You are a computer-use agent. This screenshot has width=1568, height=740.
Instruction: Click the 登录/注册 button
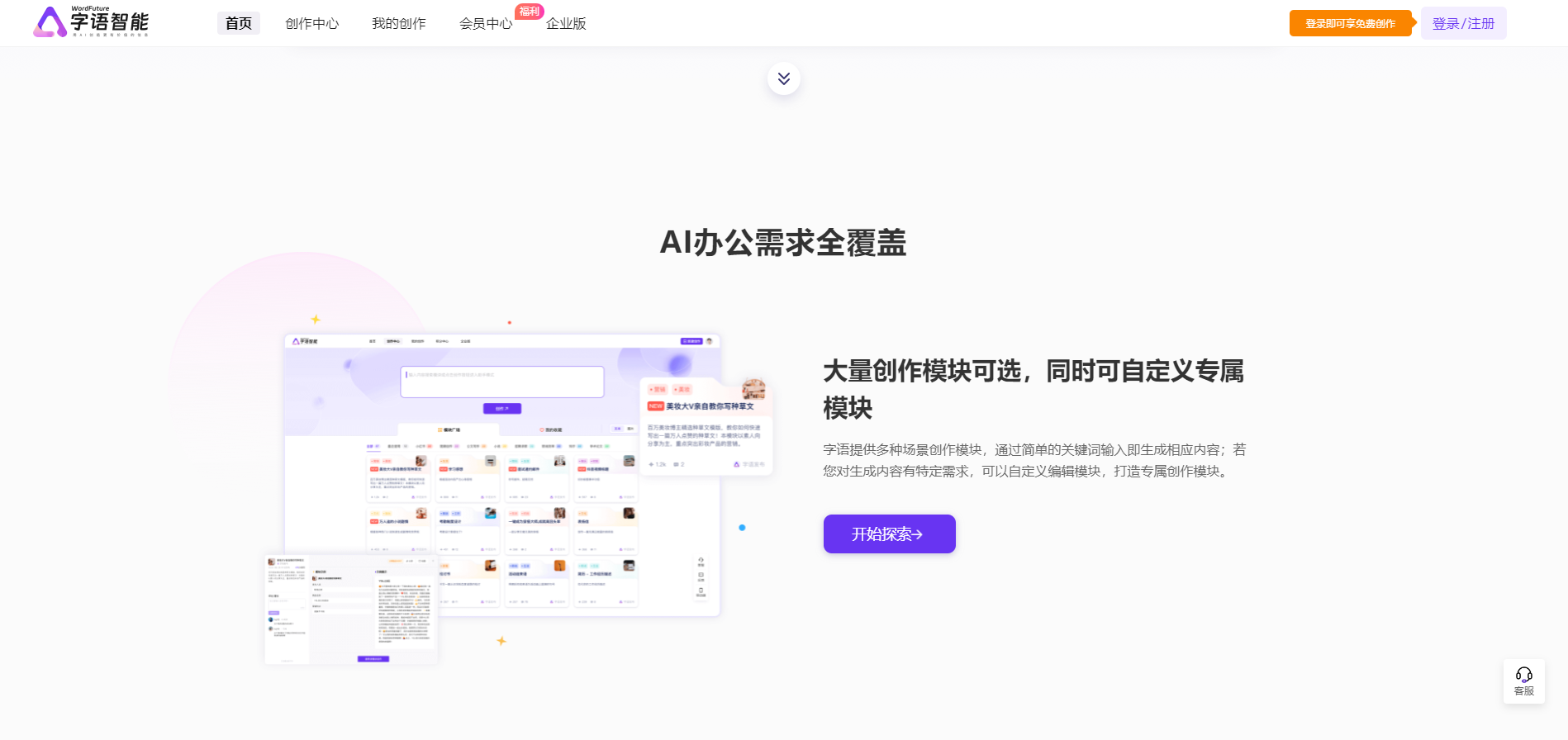click(1464, 23)
